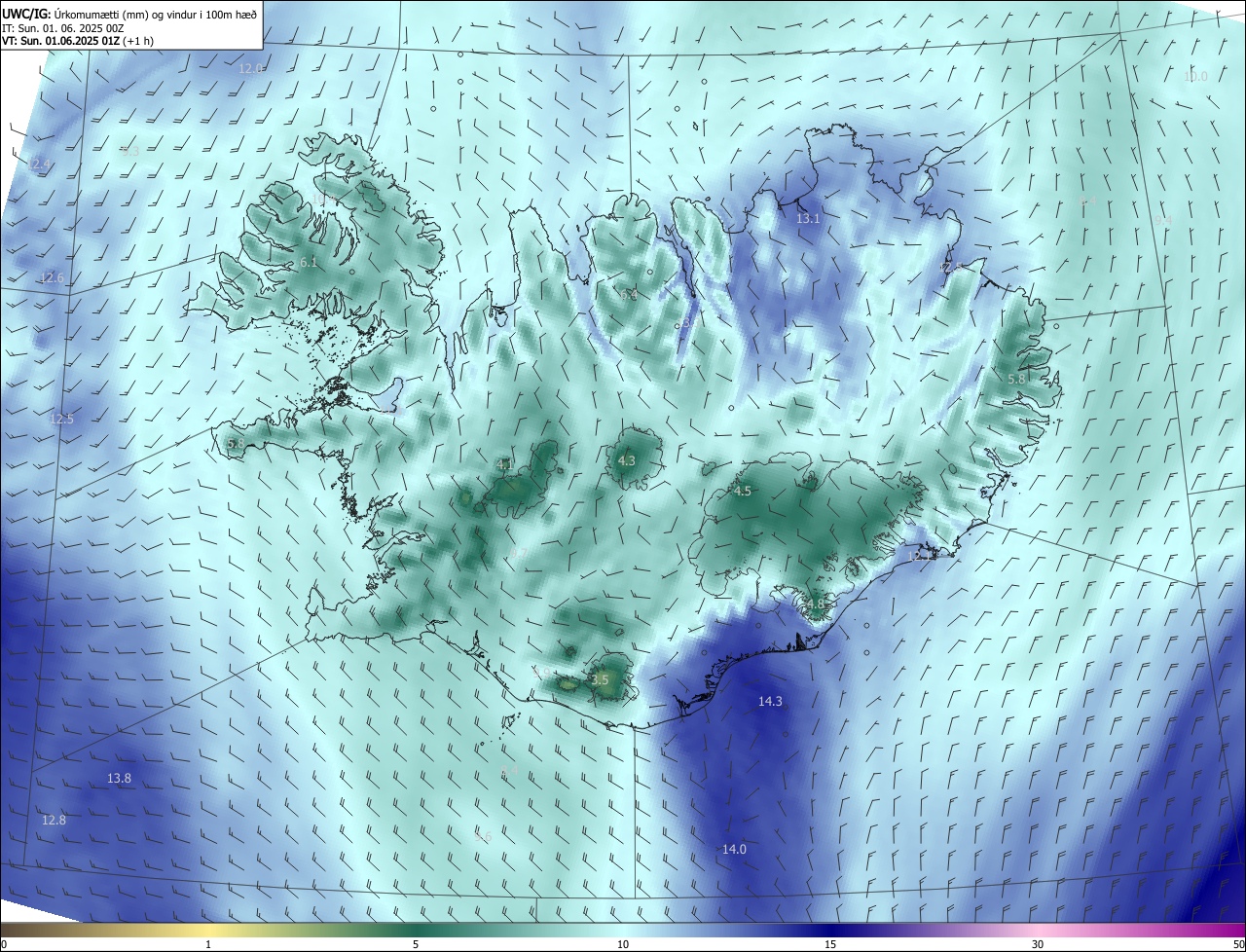Click the legend tick label '15'
Image resolution: width=1246 pixels, height=952 pixels.
click(830, 944)
